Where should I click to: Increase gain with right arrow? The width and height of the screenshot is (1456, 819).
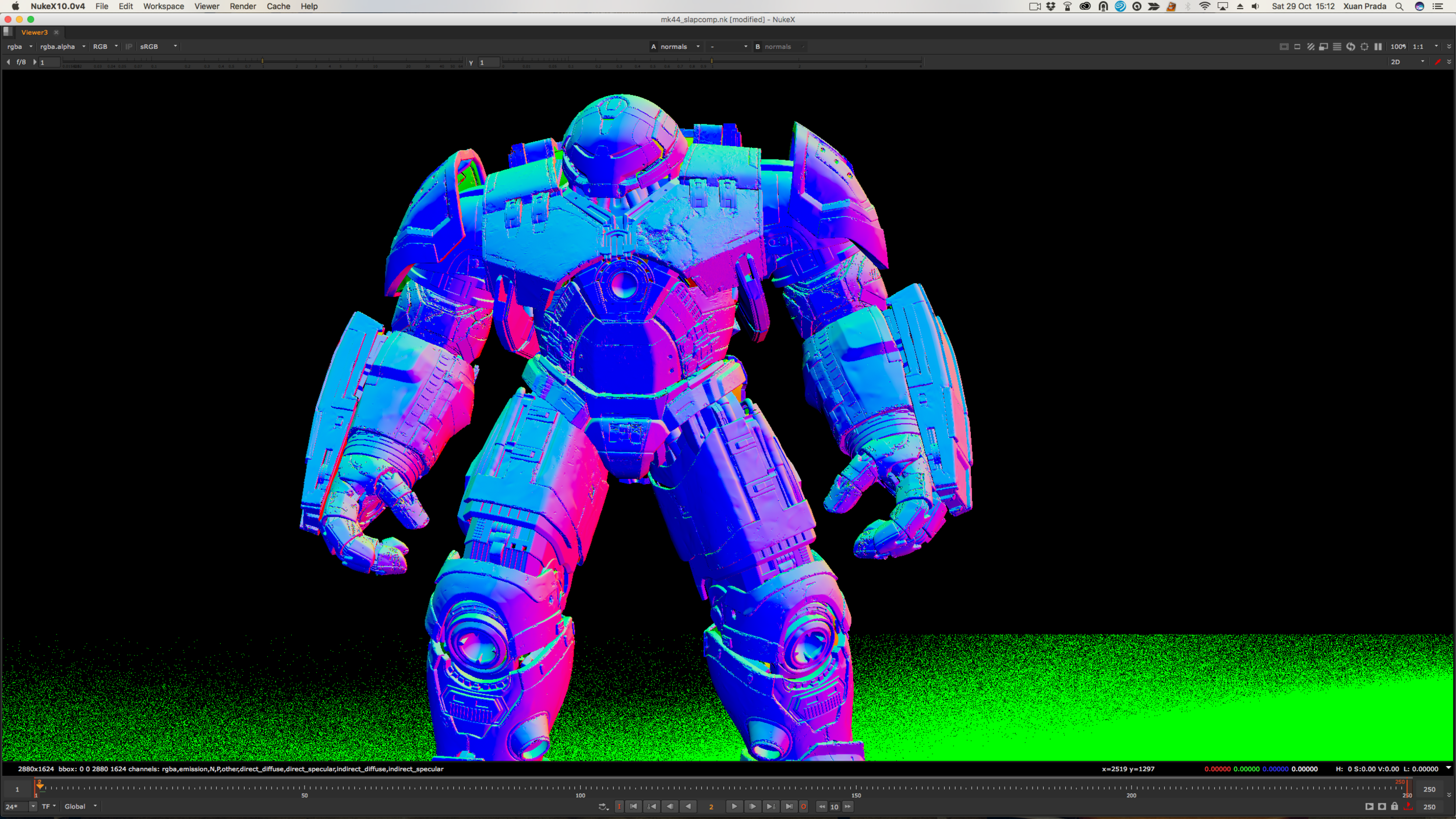34,62
